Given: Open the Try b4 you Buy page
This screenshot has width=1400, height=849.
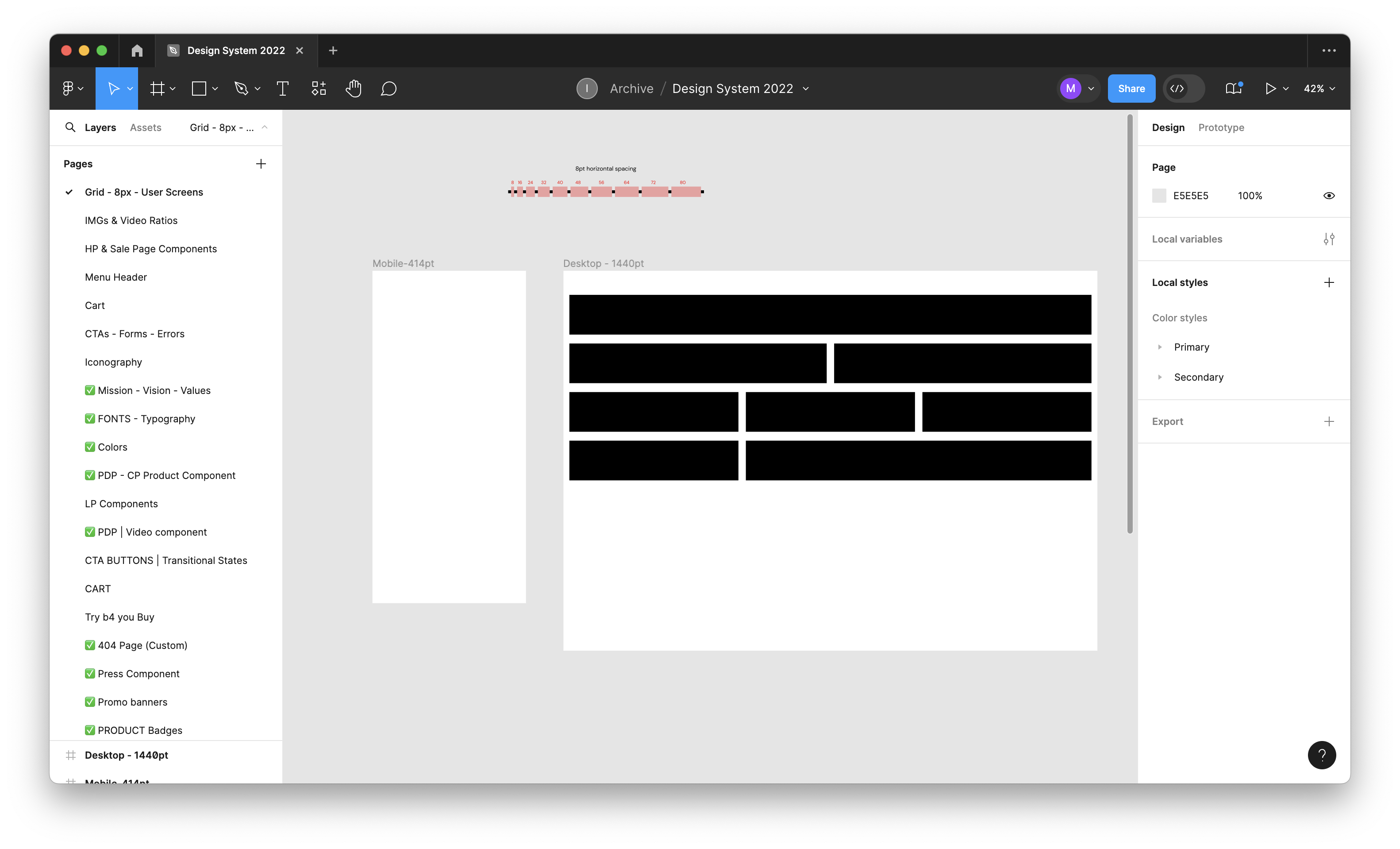Looking at the screenshot, I should click(x=119, y=617).
